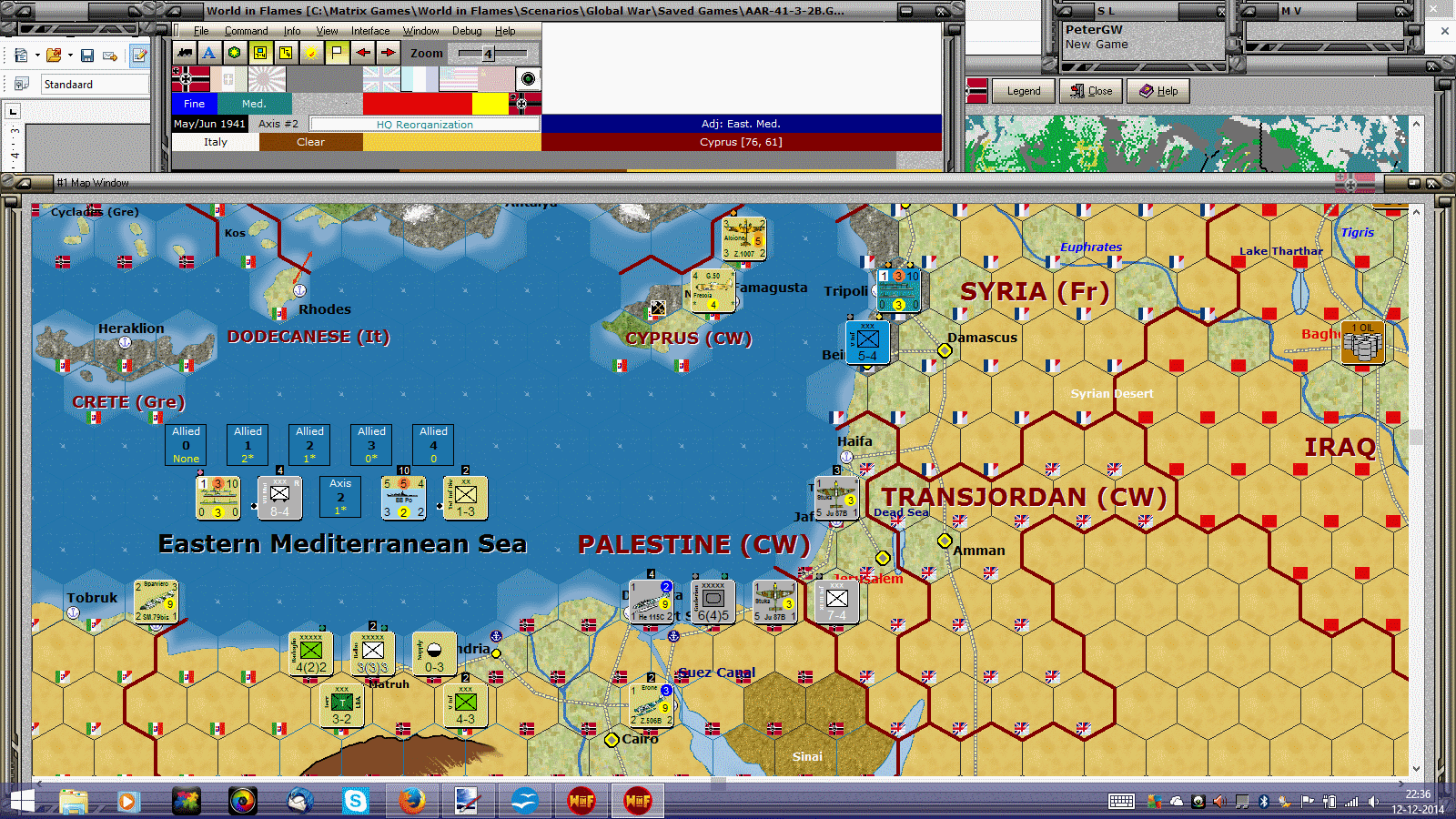Image resolution: width=1456 pixels, height=819 pixels.
Task: Select the French tricolor flag
Action: [x=420, y=79]
